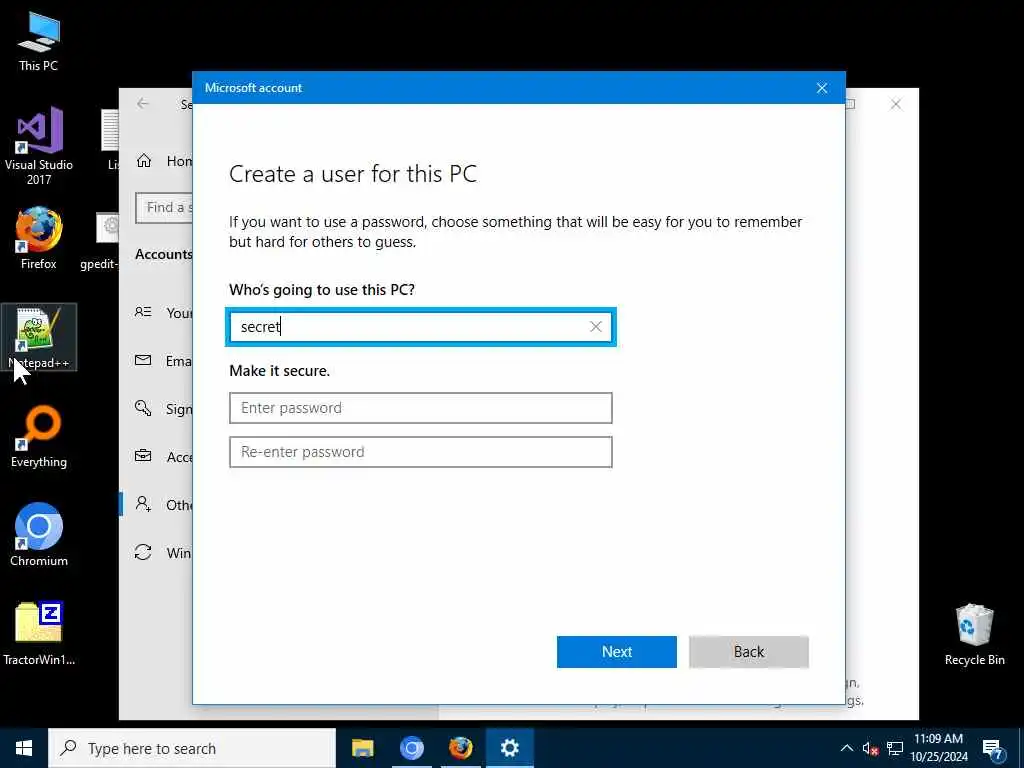Viewport: 1024px width, 768px height.
Task: Open This PC desktop icon
Action: pyautogui.click(x=39, y=40)
